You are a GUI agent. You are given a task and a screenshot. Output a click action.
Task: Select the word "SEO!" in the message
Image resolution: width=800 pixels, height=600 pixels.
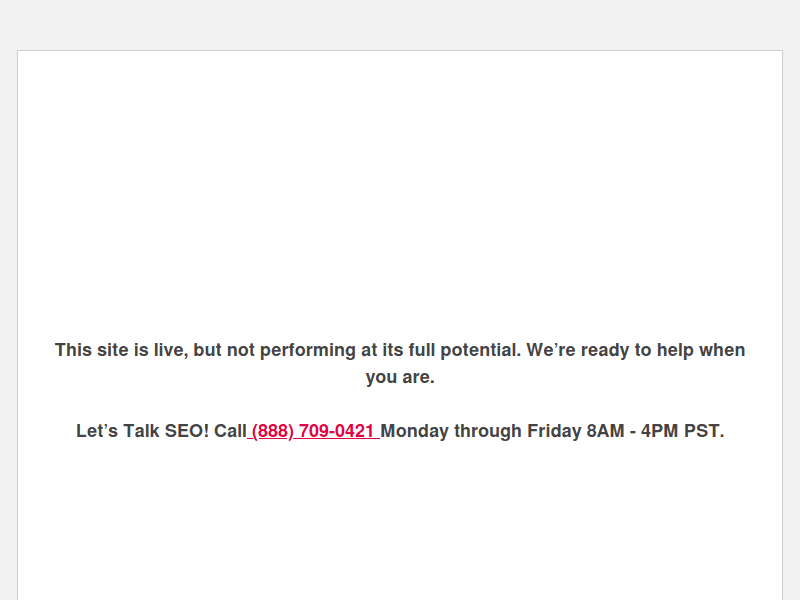(187, 431)
